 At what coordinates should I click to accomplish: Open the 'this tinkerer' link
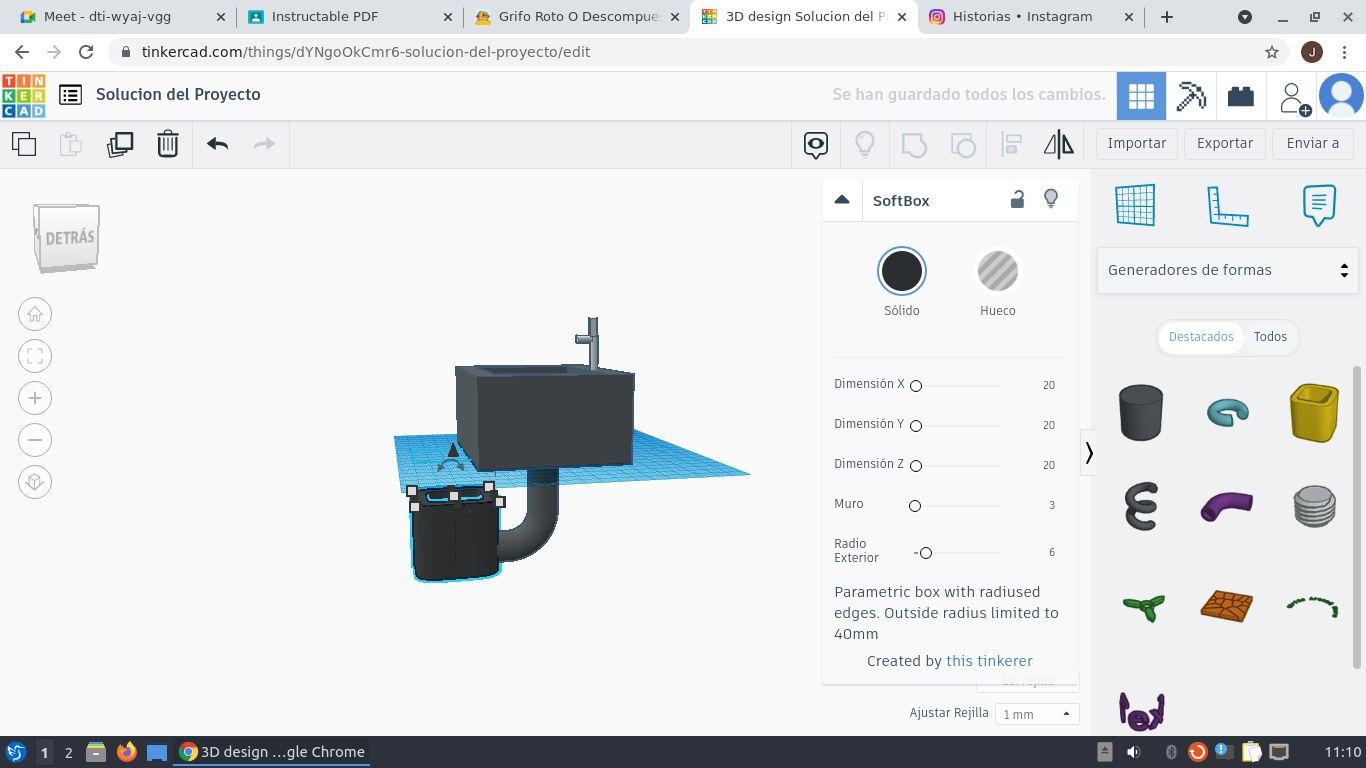pyautogui.click(x=989, y=661)
